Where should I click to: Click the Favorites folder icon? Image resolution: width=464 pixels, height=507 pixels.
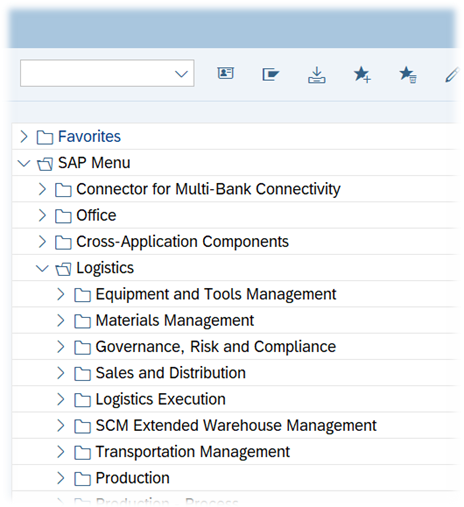click(45, 137)
